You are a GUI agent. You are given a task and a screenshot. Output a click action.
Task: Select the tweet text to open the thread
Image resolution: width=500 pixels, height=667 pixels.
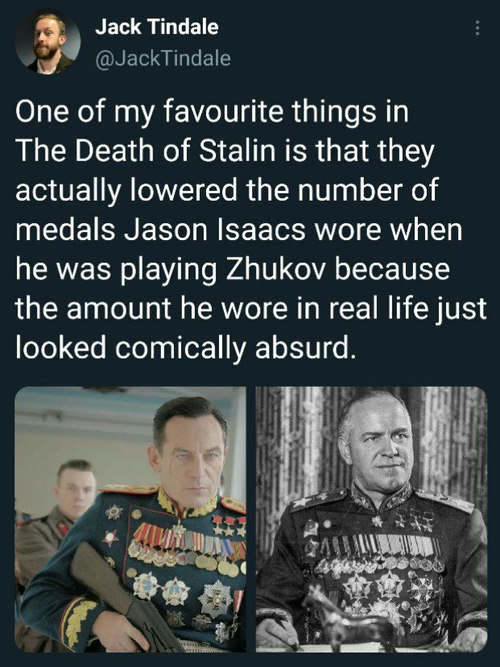tap(250, 230)
